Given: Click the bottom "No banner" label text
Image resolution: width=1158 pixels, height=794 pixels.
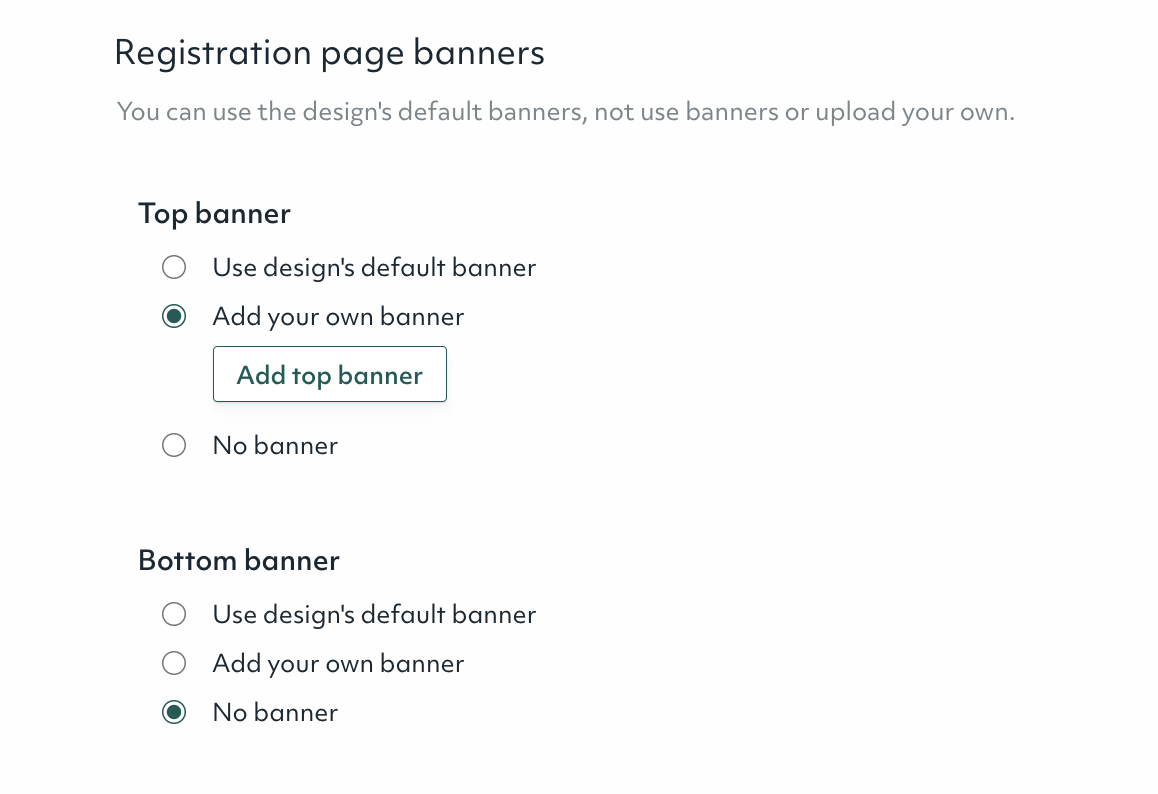Looking at the screenshot, I should (x=275, y=713).
